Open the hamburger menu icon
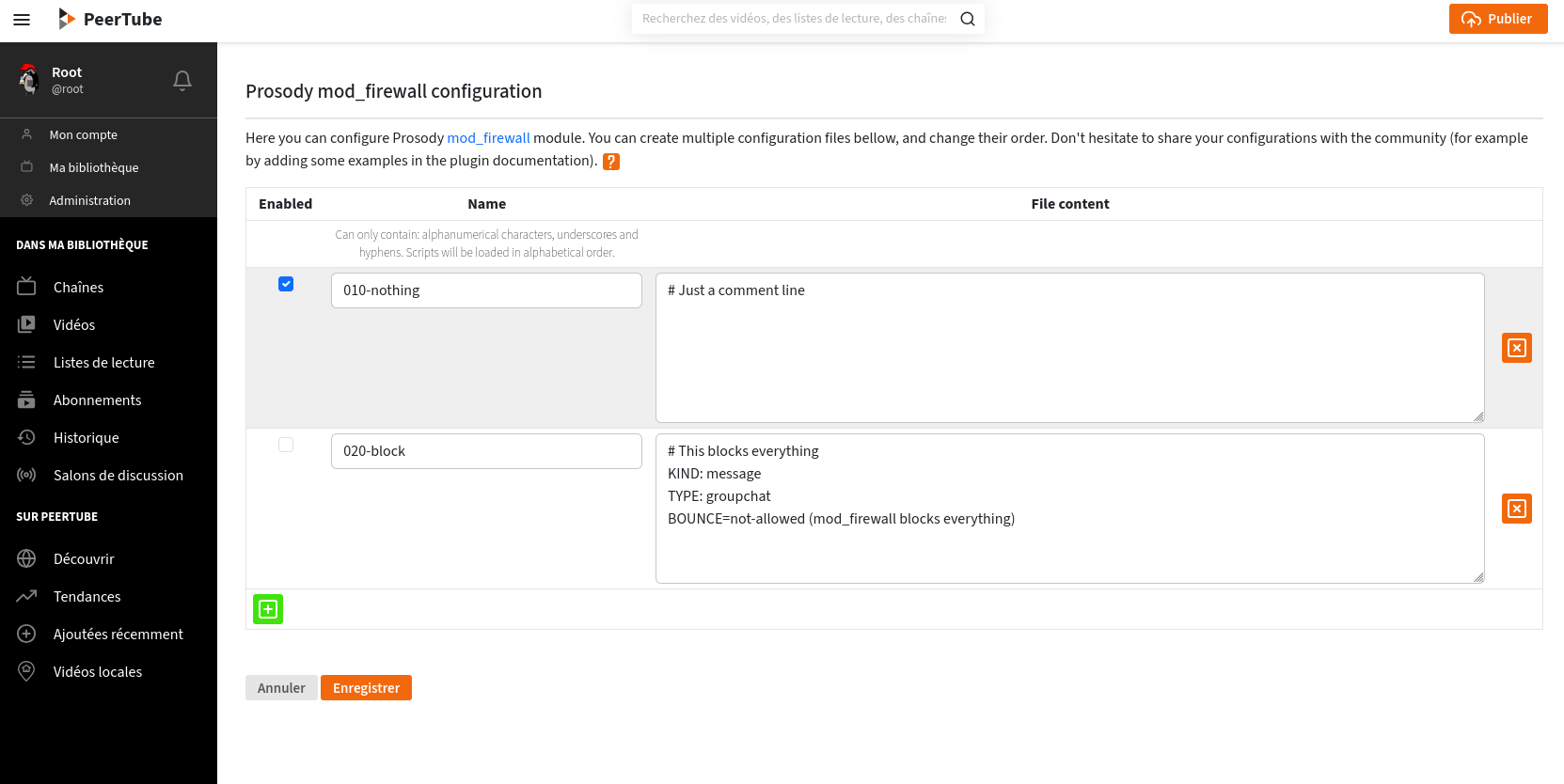 click(x=22, y=20)
